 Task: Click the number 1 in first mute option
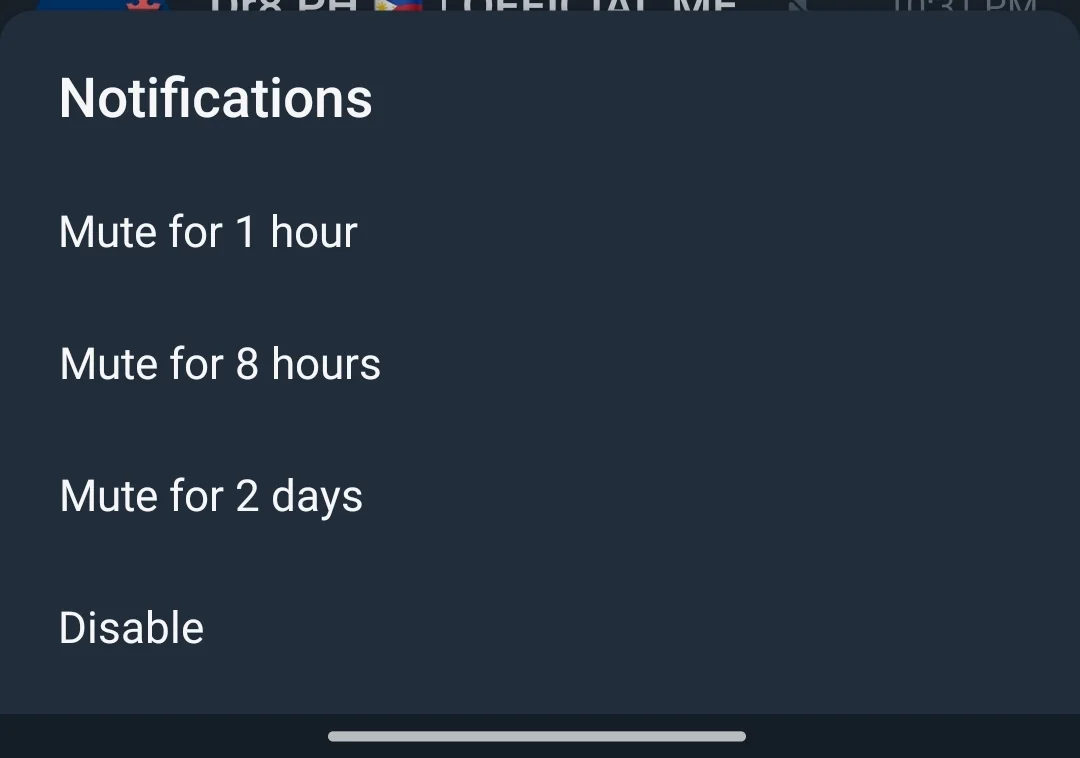[x=246, y=232]
